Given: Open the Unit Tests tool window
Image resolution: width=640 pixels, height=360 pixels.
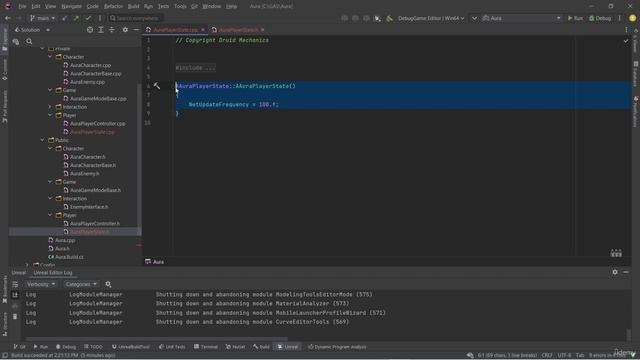Looking at the screenshot, I should tap(172, 347).
